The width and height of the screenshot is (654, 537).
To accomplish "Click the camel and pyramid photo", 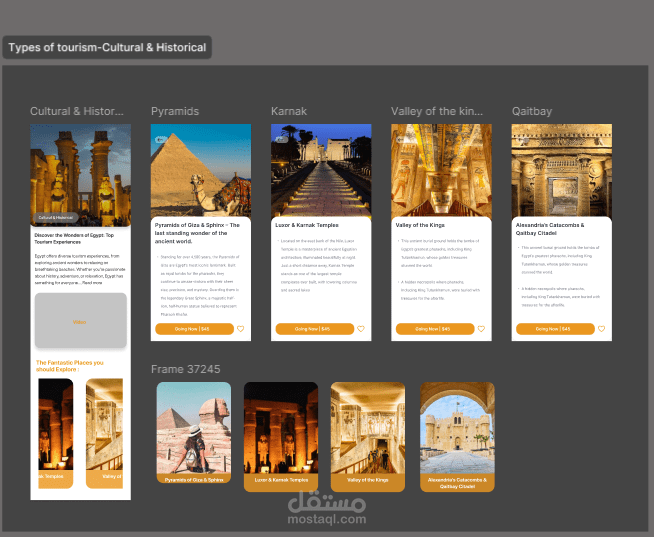I will 201,170.
